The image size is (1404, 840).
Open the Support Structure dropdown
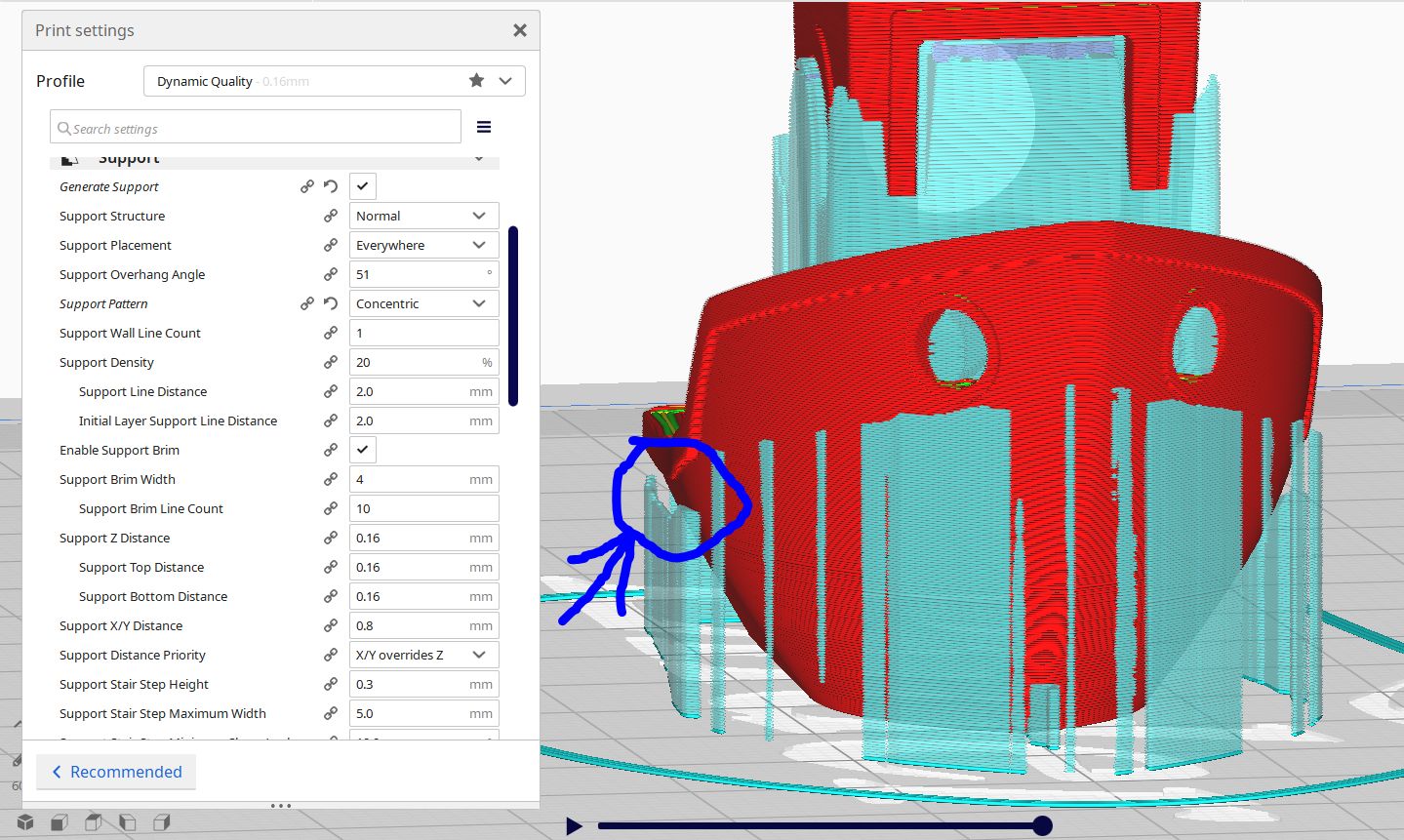point(423,216)
